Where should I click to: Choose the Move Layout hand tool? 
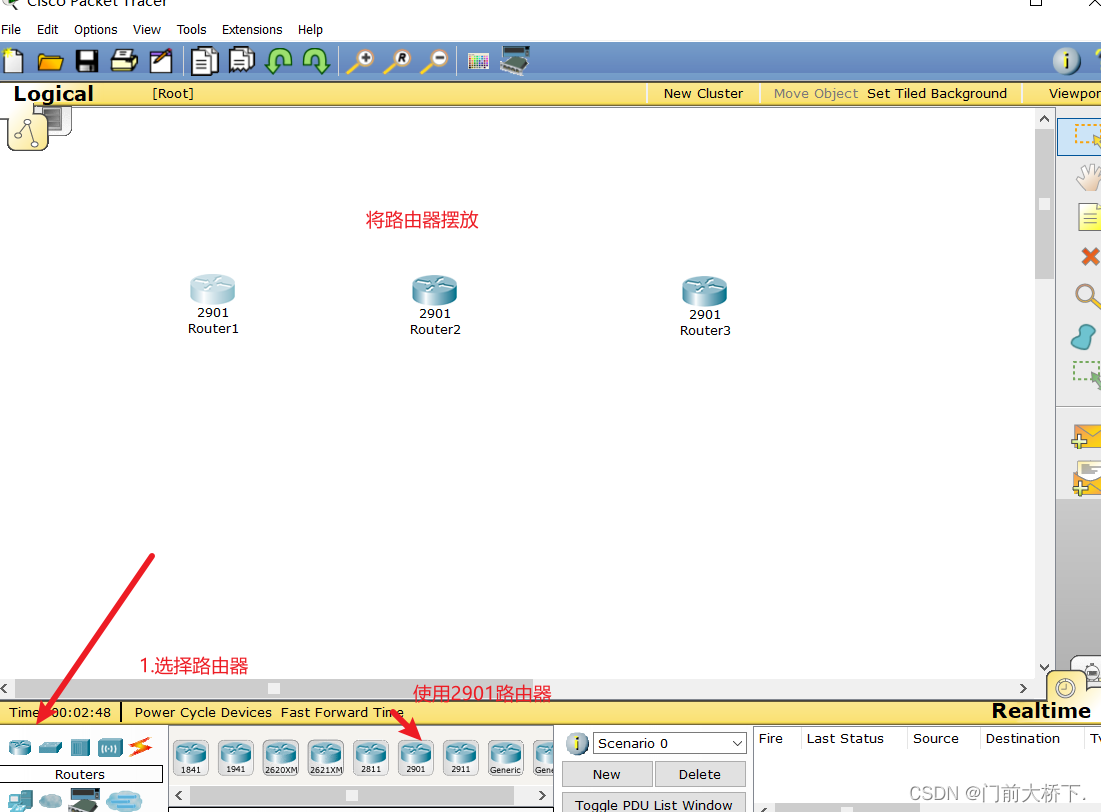1088,177
